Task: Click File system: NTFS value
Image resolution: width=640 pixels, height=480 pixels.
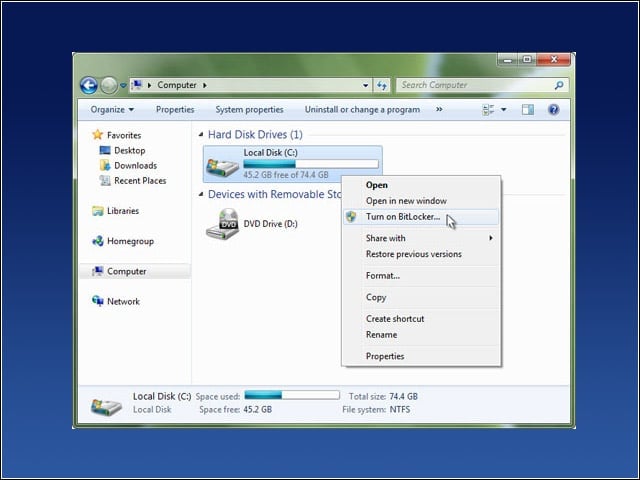Action: (400, 409)
